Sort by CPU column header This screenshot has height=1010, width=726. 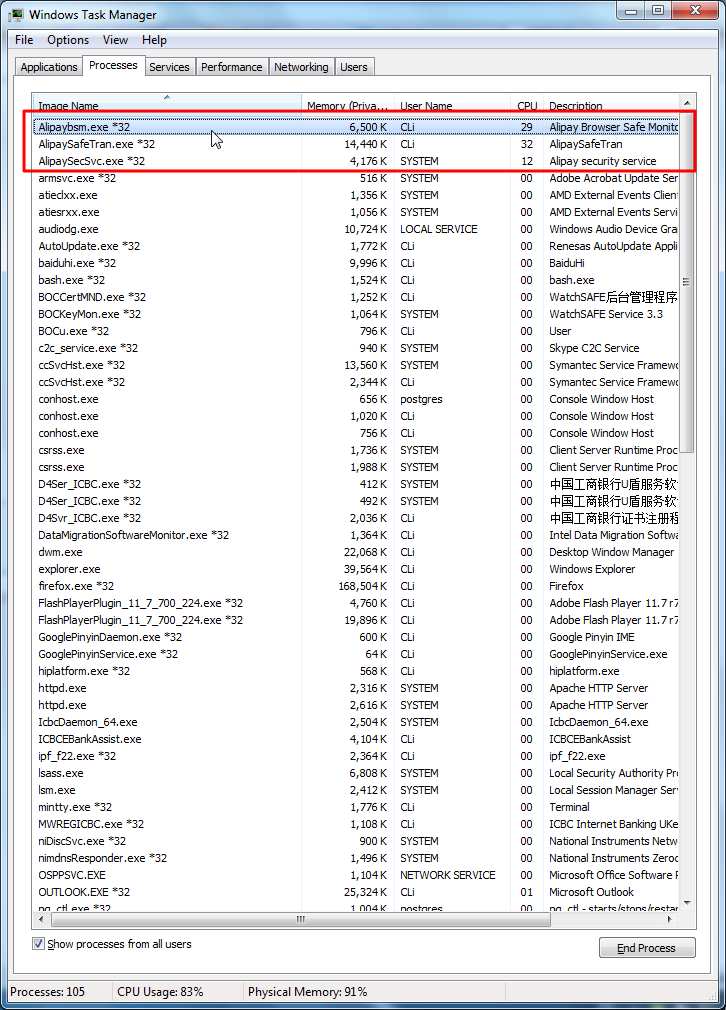coord(527,105)
